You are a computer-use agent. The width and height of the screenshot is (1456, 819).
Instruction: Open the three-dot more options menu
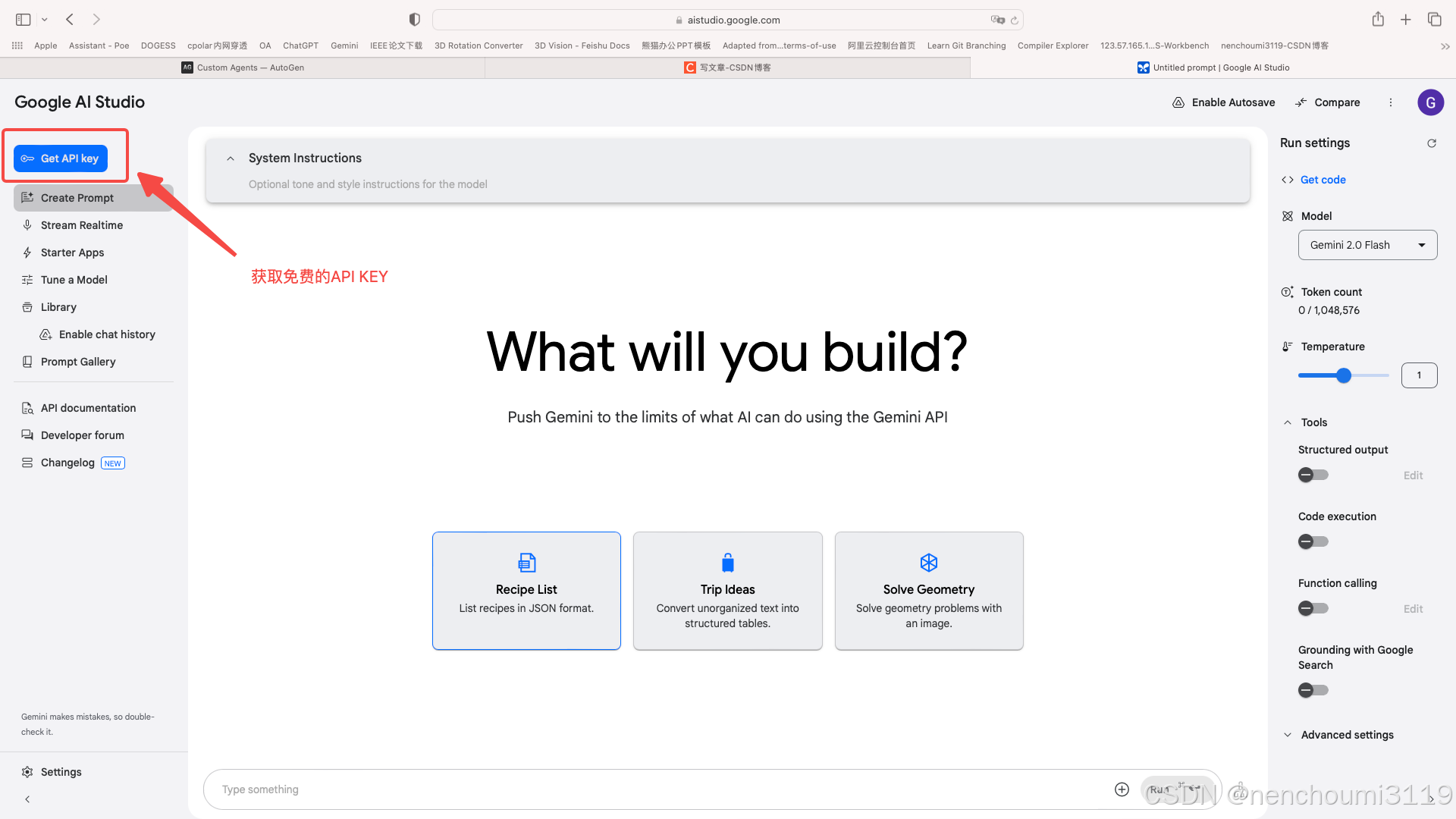click(x=1391, y=102)
